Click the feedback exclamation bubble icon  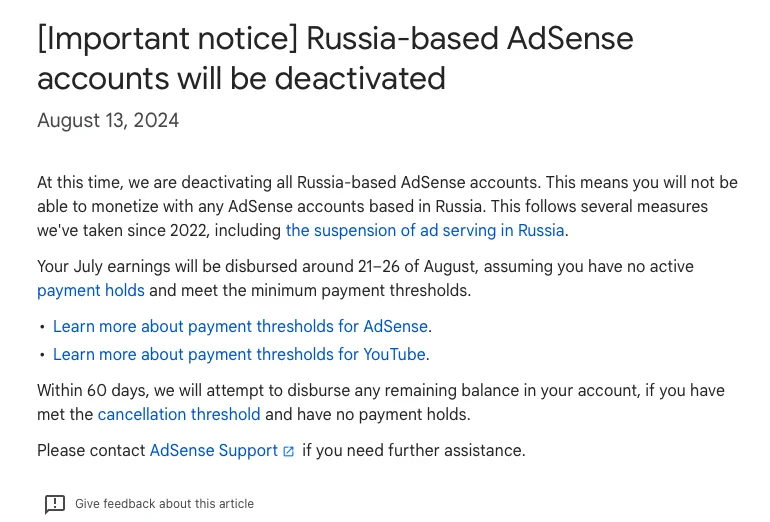[x=55, y=504]
